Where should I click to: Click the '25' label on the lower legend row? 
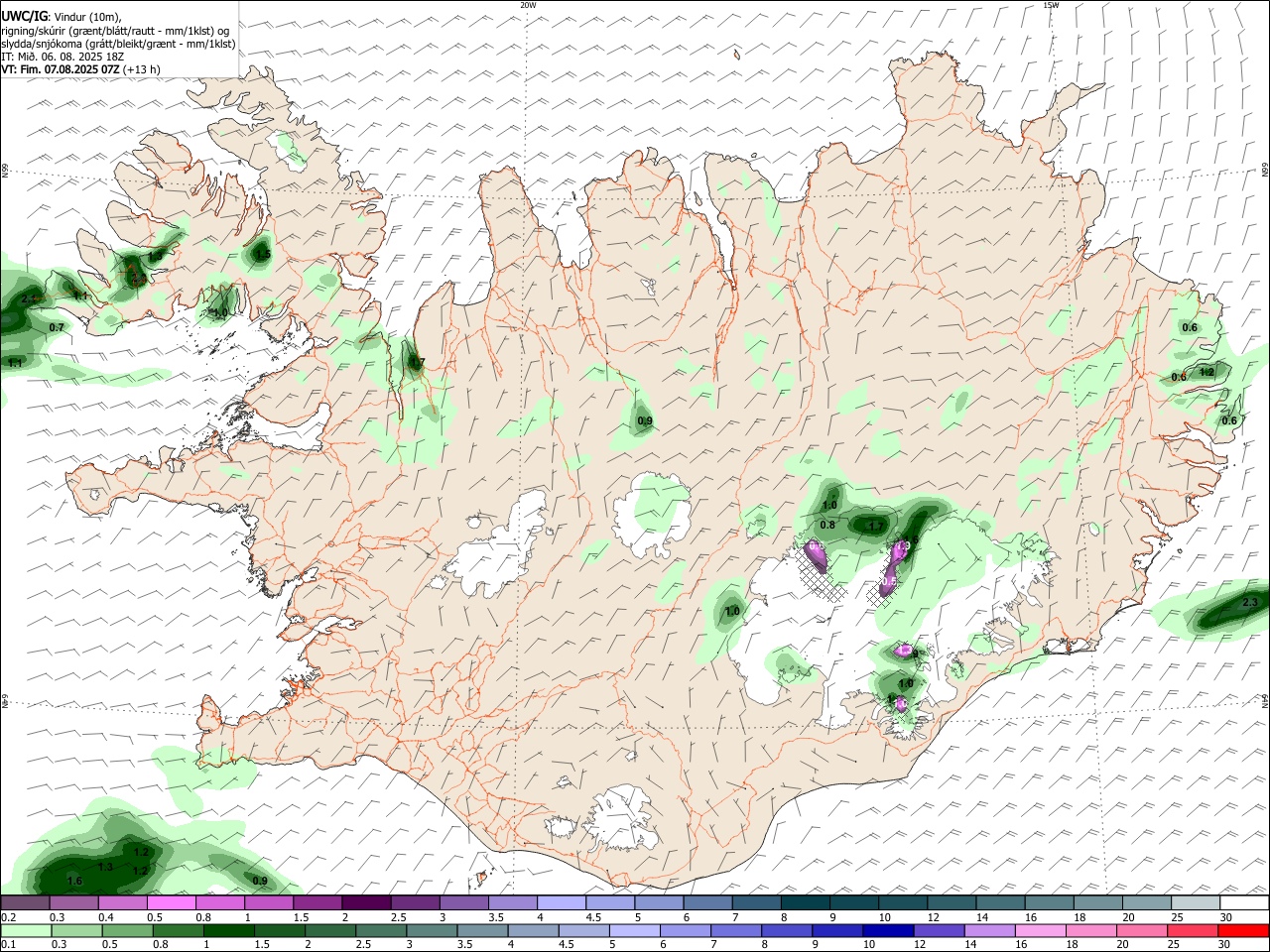pyautogui.click(x=1172, y=944)
